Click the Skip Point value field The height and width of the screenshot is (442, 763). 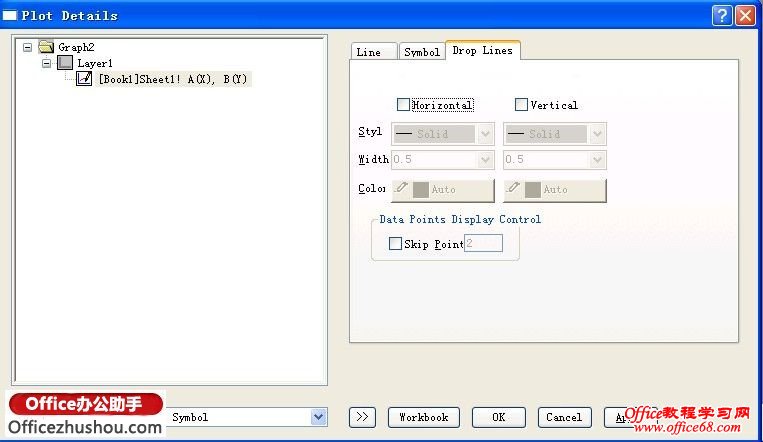[483, 243]
